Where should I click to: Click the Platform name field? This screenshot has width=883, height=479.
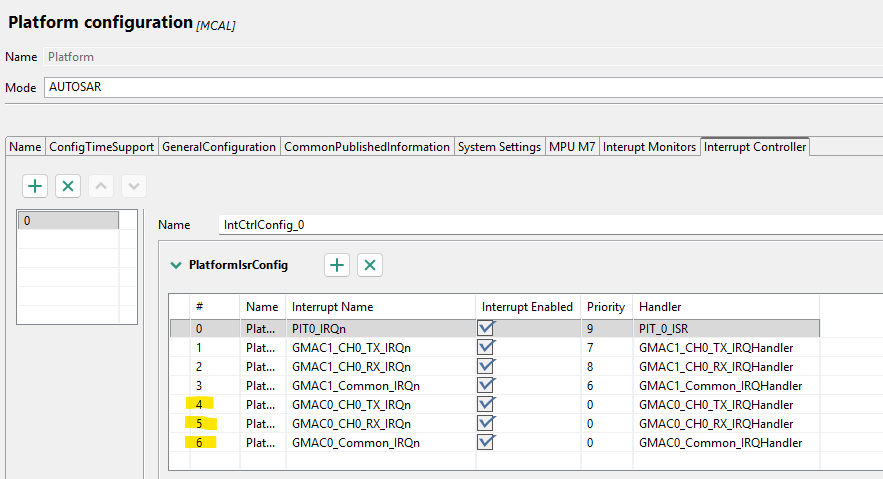click(463, 57)
